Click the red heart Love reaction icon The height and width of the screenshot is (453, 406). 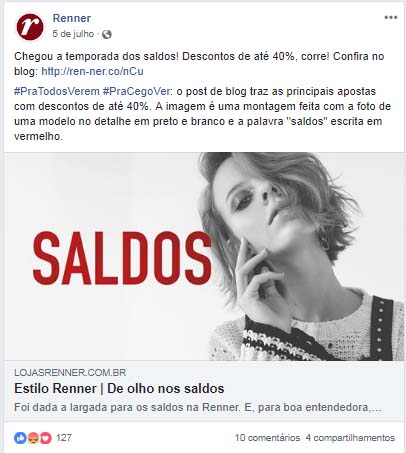46,438
